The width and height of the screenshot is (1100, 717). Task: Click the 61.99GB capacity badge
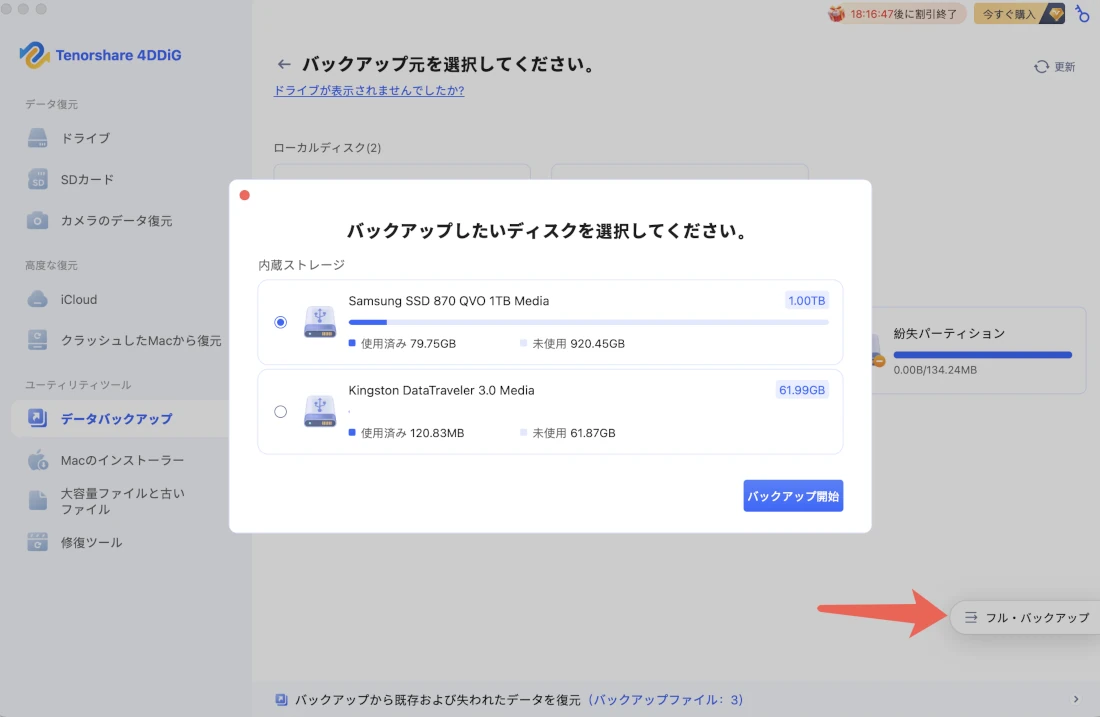point(802,390)
